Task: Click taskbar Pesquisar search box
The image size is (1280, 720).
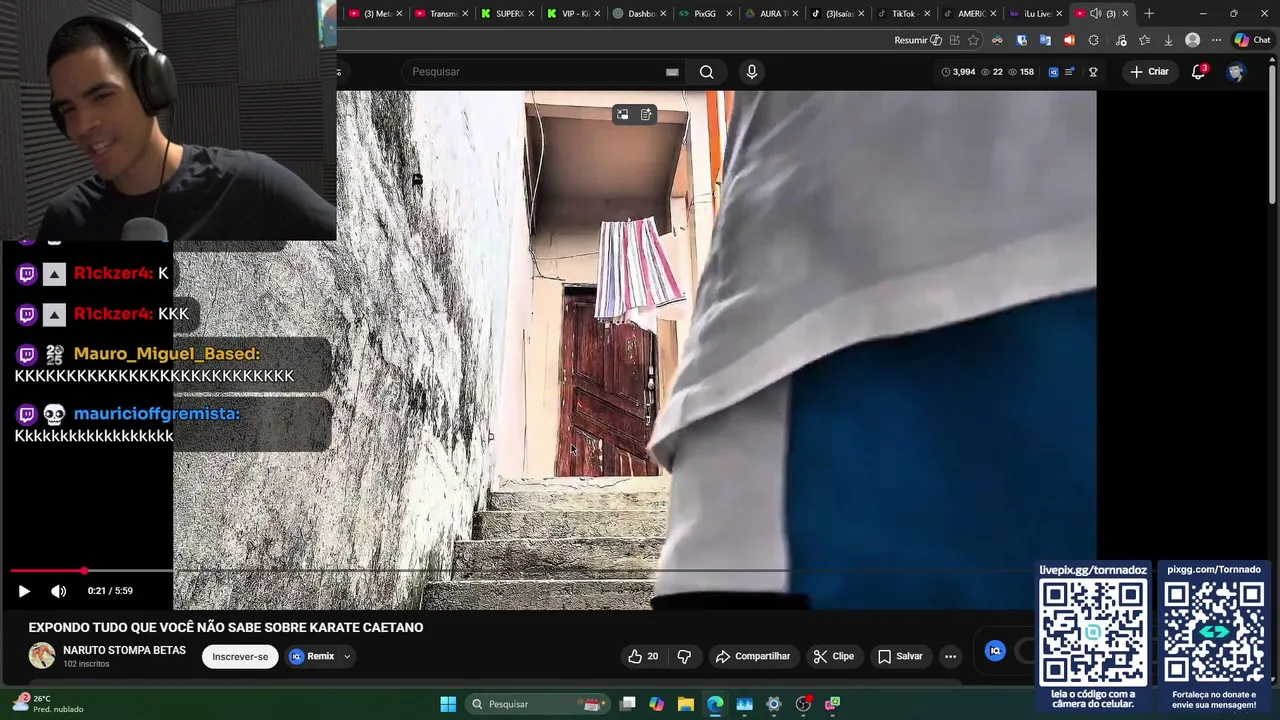Action: tap(537, 704)
